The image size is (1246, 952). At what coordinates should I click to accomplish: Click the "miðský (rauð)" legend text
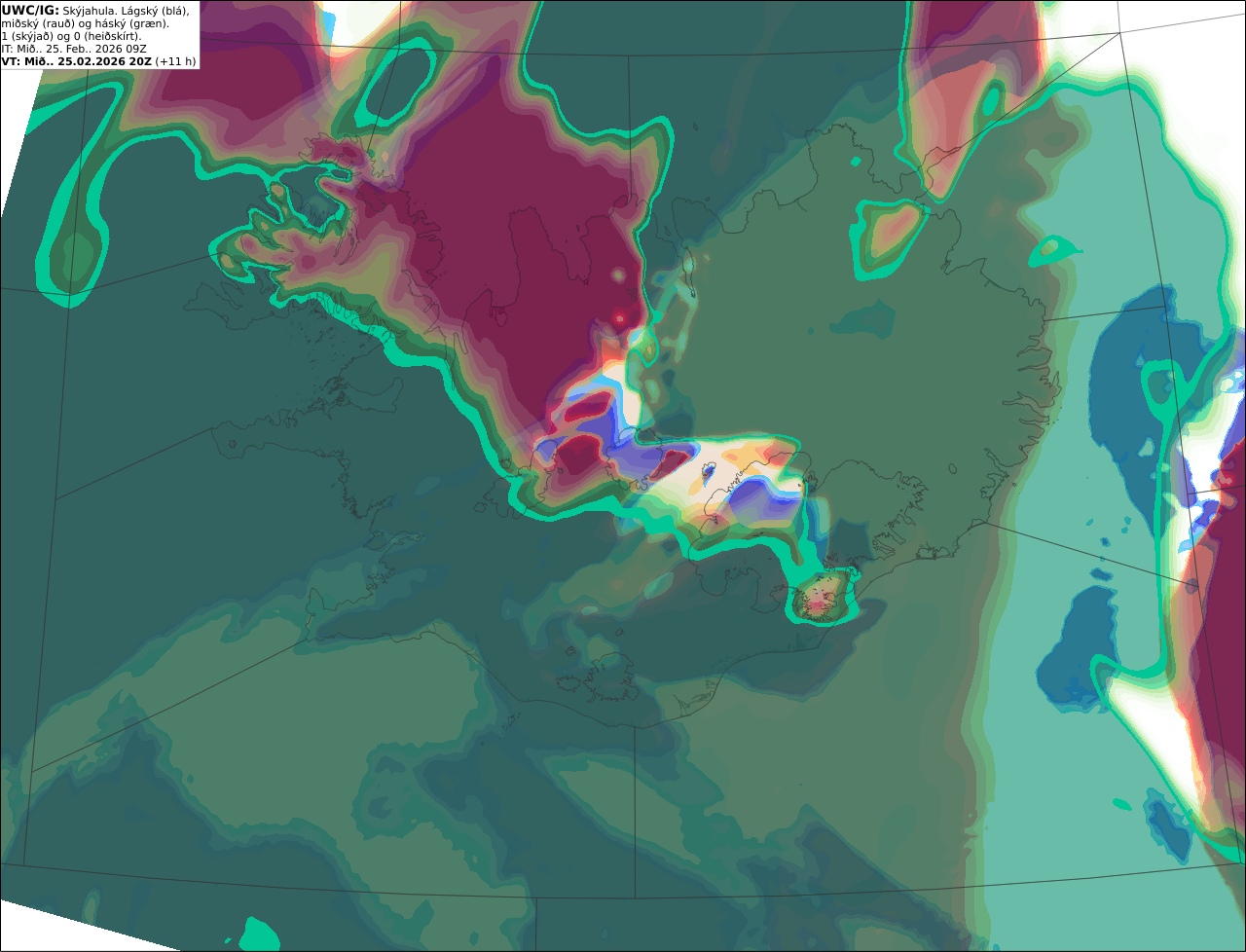pyautogui.click(x=38, y=23)
